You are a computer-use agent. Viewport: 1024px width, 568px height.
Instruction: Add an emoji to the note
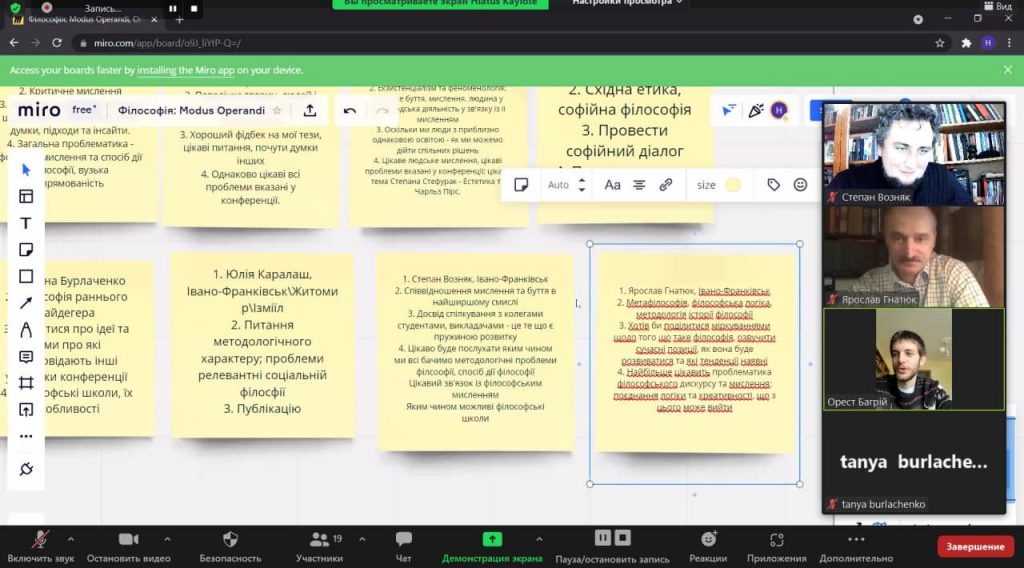click(x=800, y=185)
